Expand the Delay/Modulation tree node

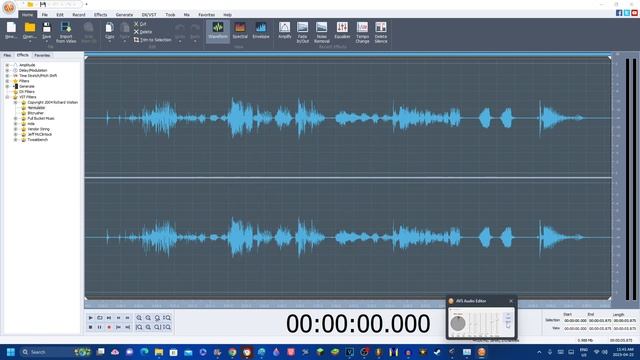click(x=7, y=70)
